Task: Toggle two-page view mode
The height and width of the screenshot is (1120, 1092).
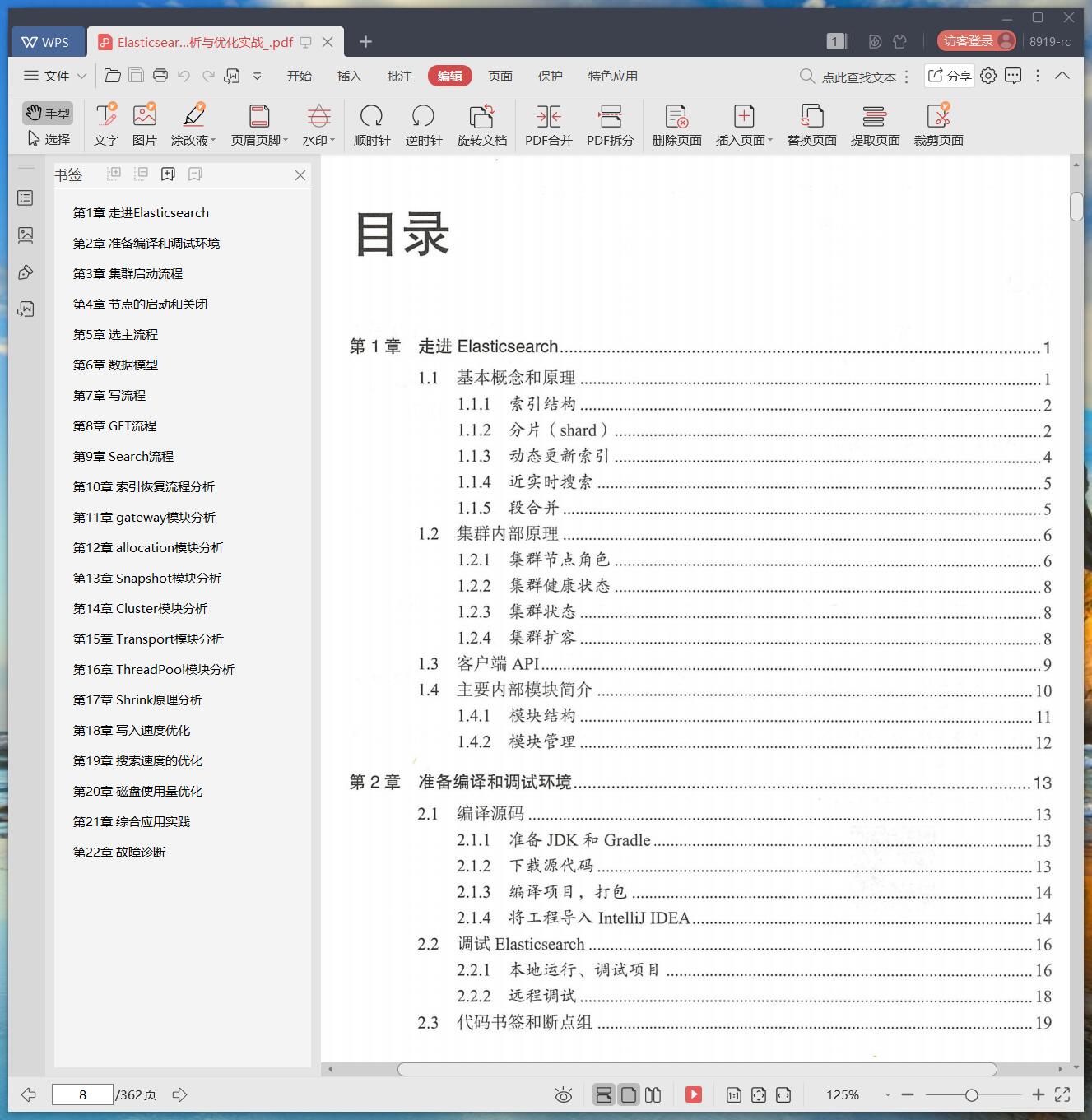Action: click(x=653, y=1094)
